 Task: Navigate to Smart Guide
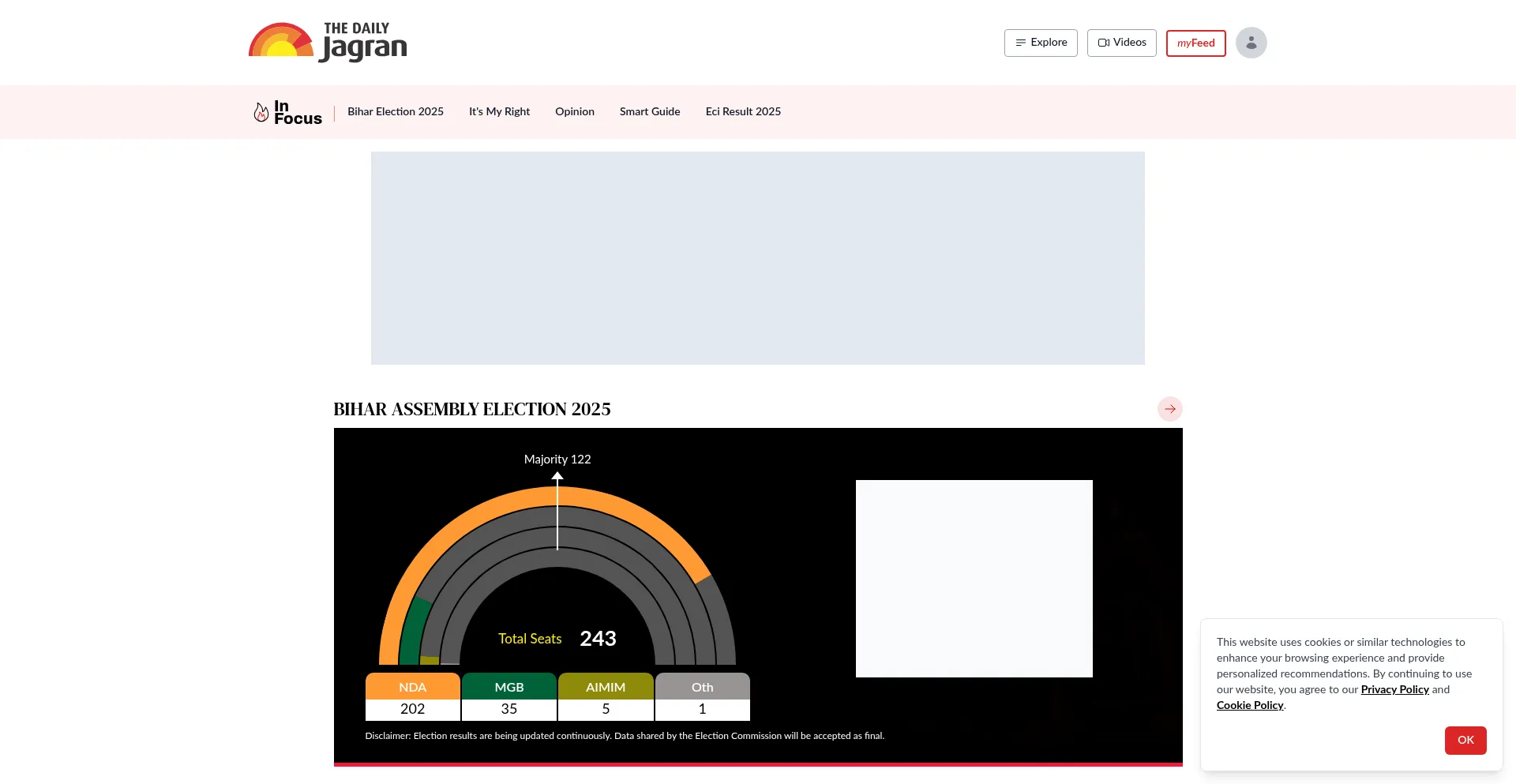tap(650, 112)
